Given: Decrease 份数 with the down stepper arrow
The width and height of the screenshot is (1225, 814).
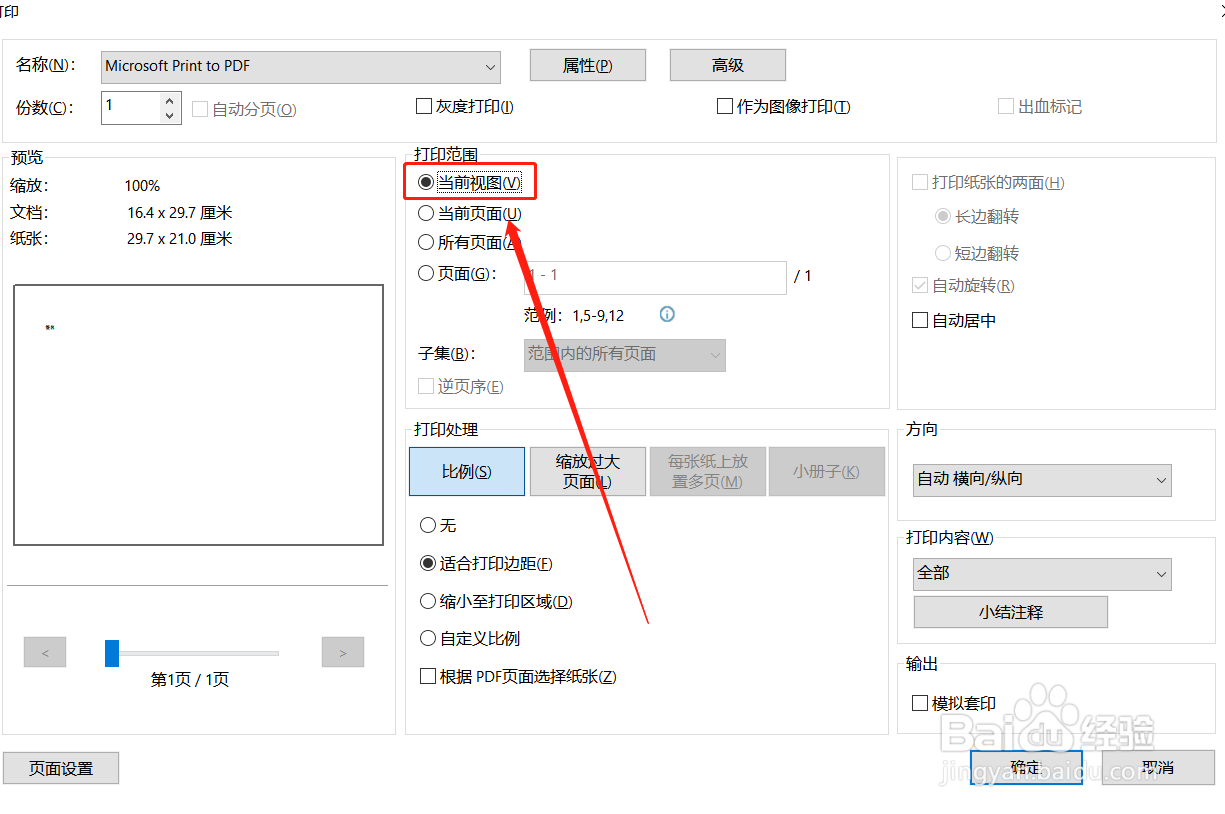Looking at the screenshot, I should [x=169, y=114].
